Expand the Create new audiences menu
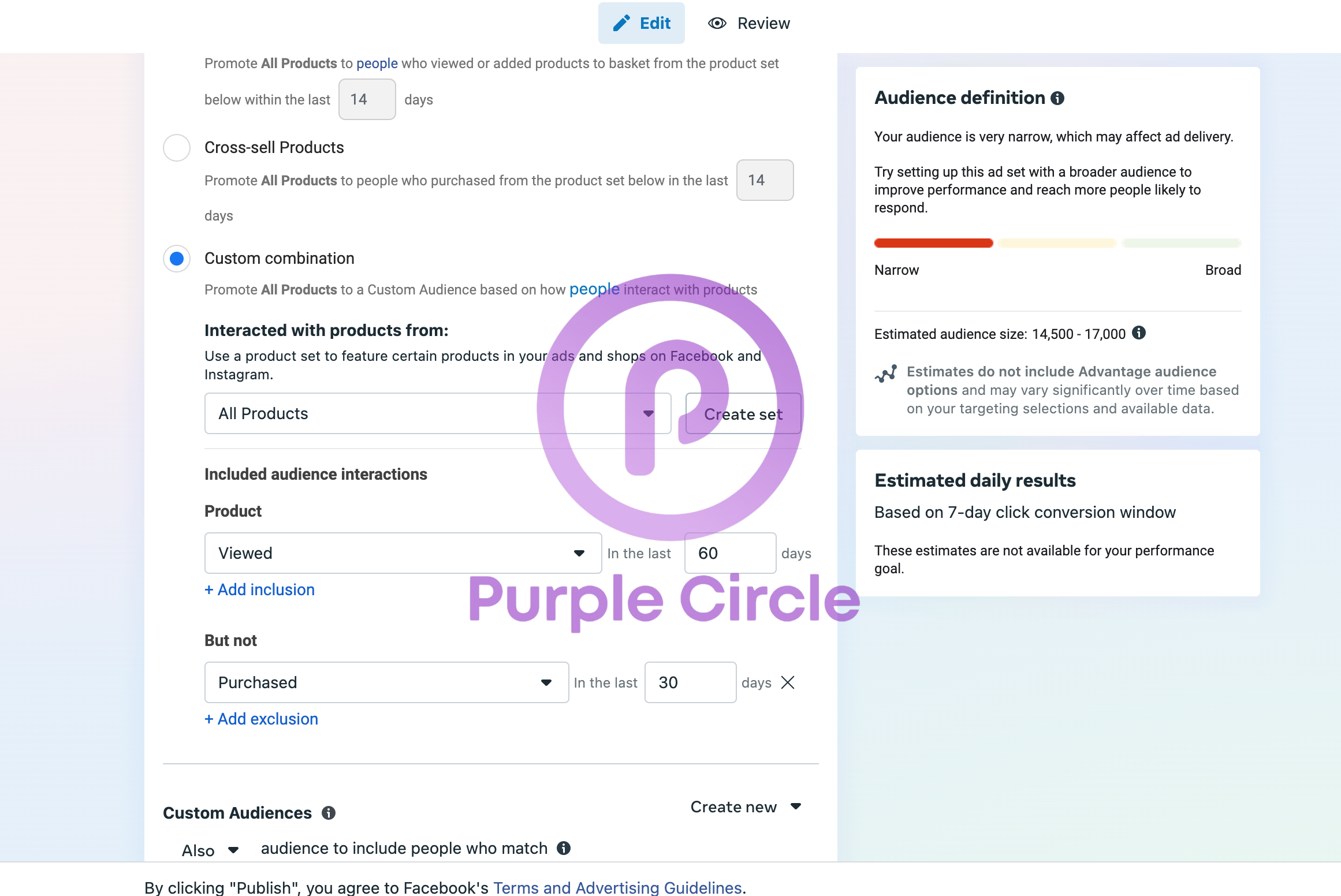This screenshot has height=896, width=1341. [x=746, y=807]
